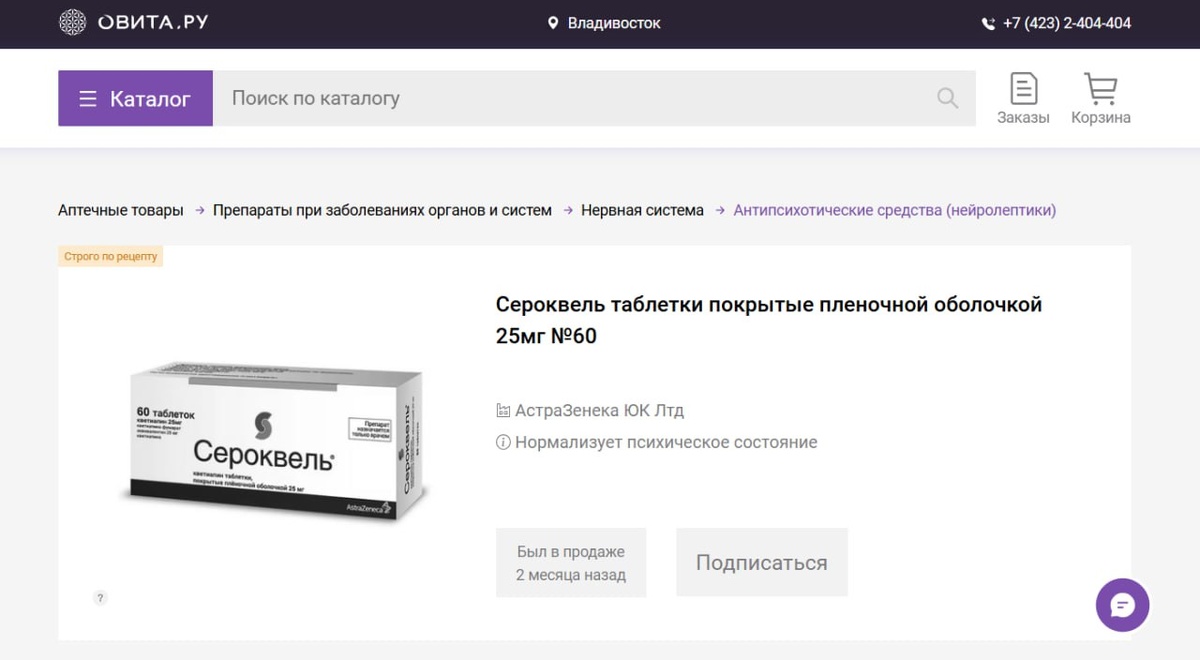The height and width of the screenshot is (660, 1200).
Task: Click the Подписаться button
Action: (762, 563)
